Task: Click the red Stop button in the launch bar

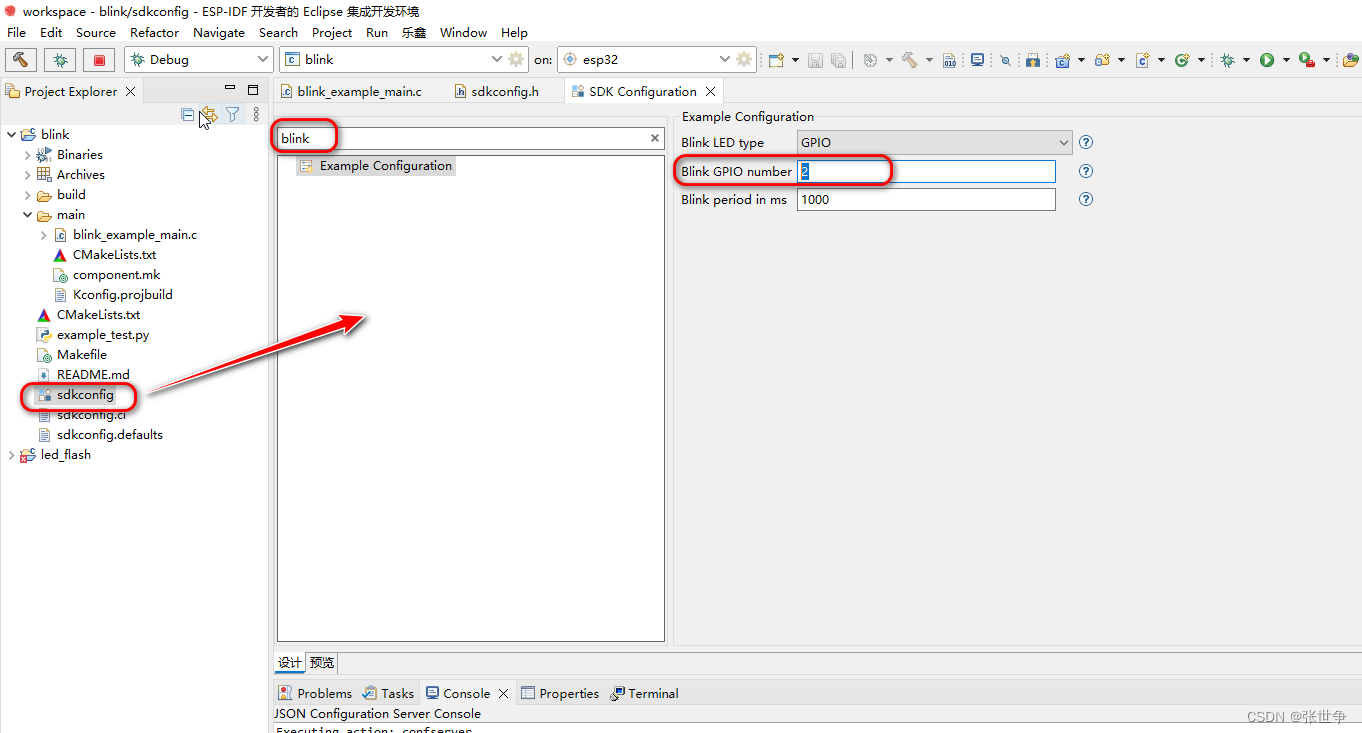Action: click(99, 60)
